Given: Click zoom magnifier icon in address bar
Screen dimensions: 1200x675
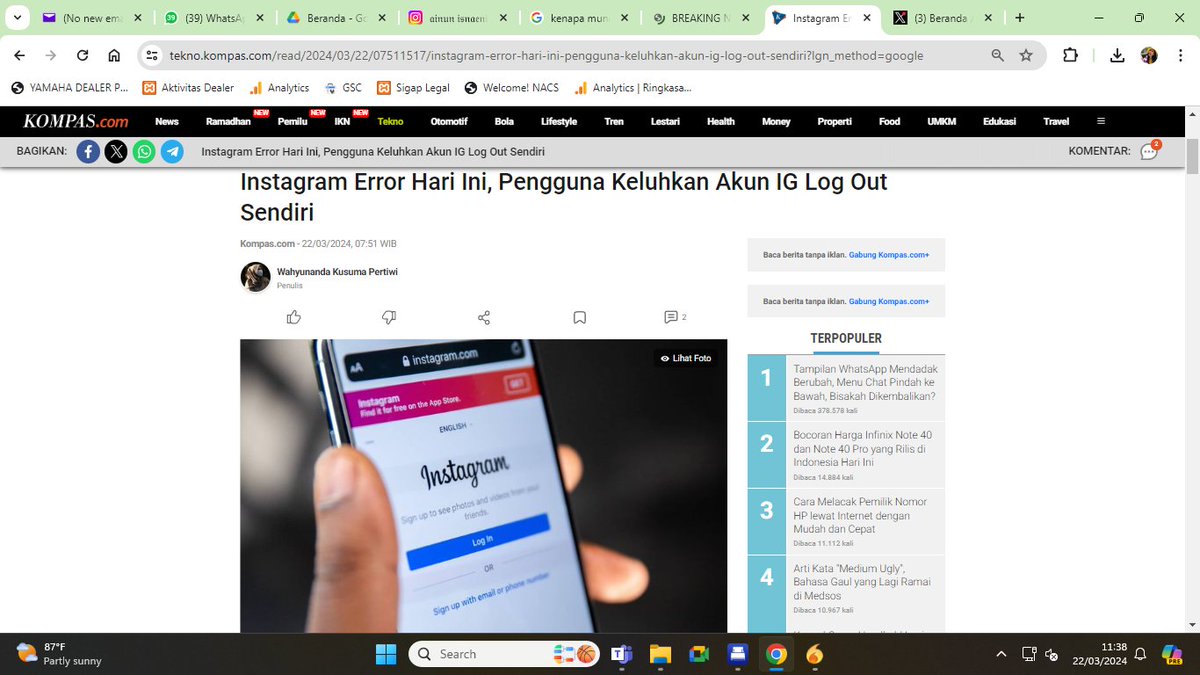Looking at the screenshot, I should (998, 56).
